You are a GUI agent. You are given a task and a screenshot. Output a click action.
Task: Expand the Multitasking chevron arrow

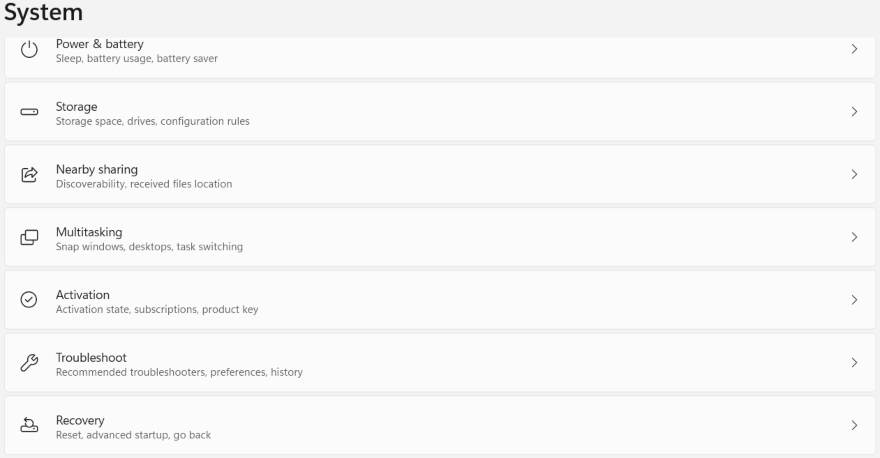tap(854, 237)
